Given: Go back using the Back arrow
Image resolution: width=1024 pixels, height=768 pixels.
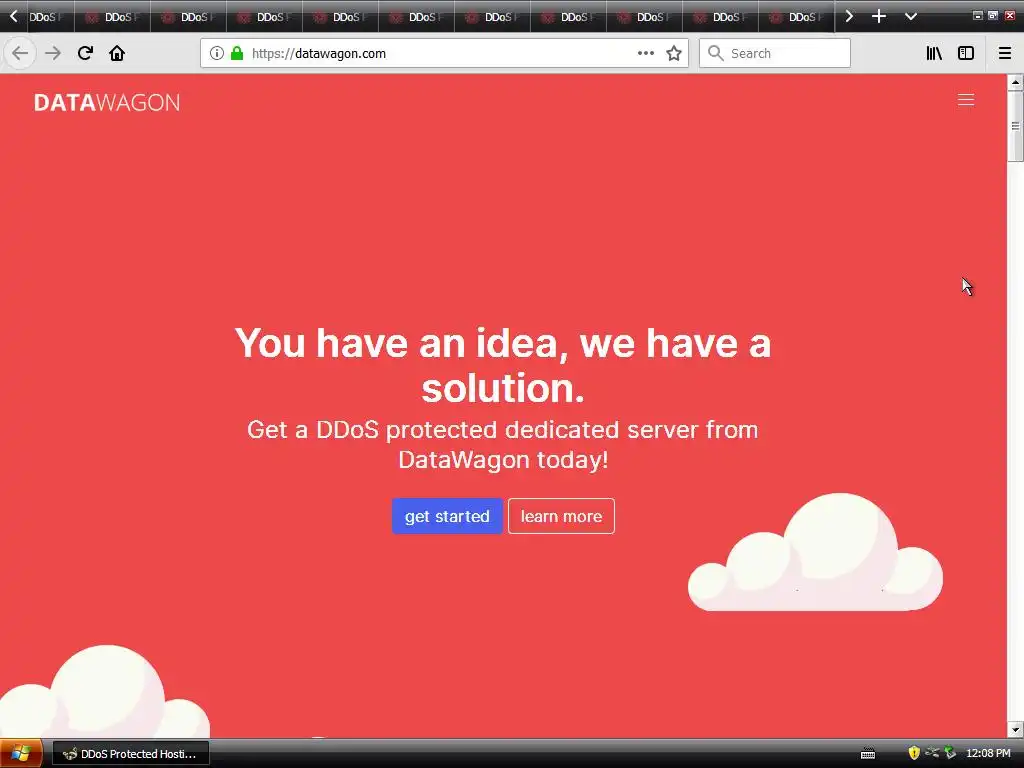Looking at the screenshot, I should coord(20,54).
